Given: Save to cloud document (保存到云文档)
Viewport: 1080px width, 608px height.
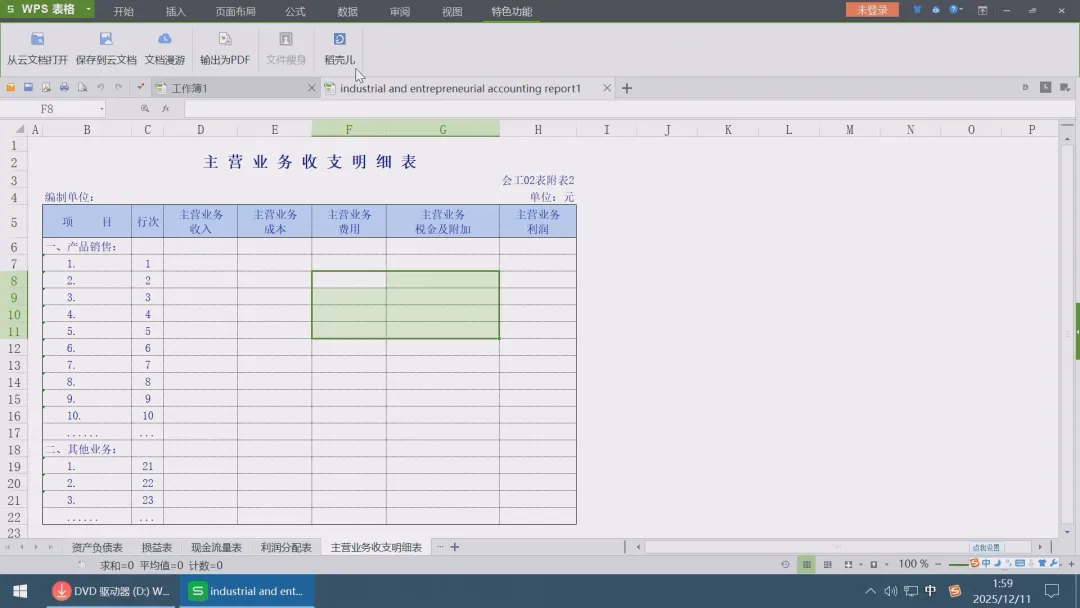Looking at the screenshot, I should click(x=106, y=48).
